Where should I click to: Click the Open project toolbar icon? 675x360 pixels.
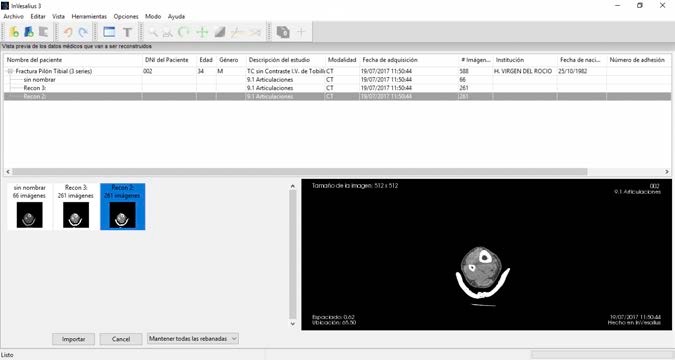point(29,32)
